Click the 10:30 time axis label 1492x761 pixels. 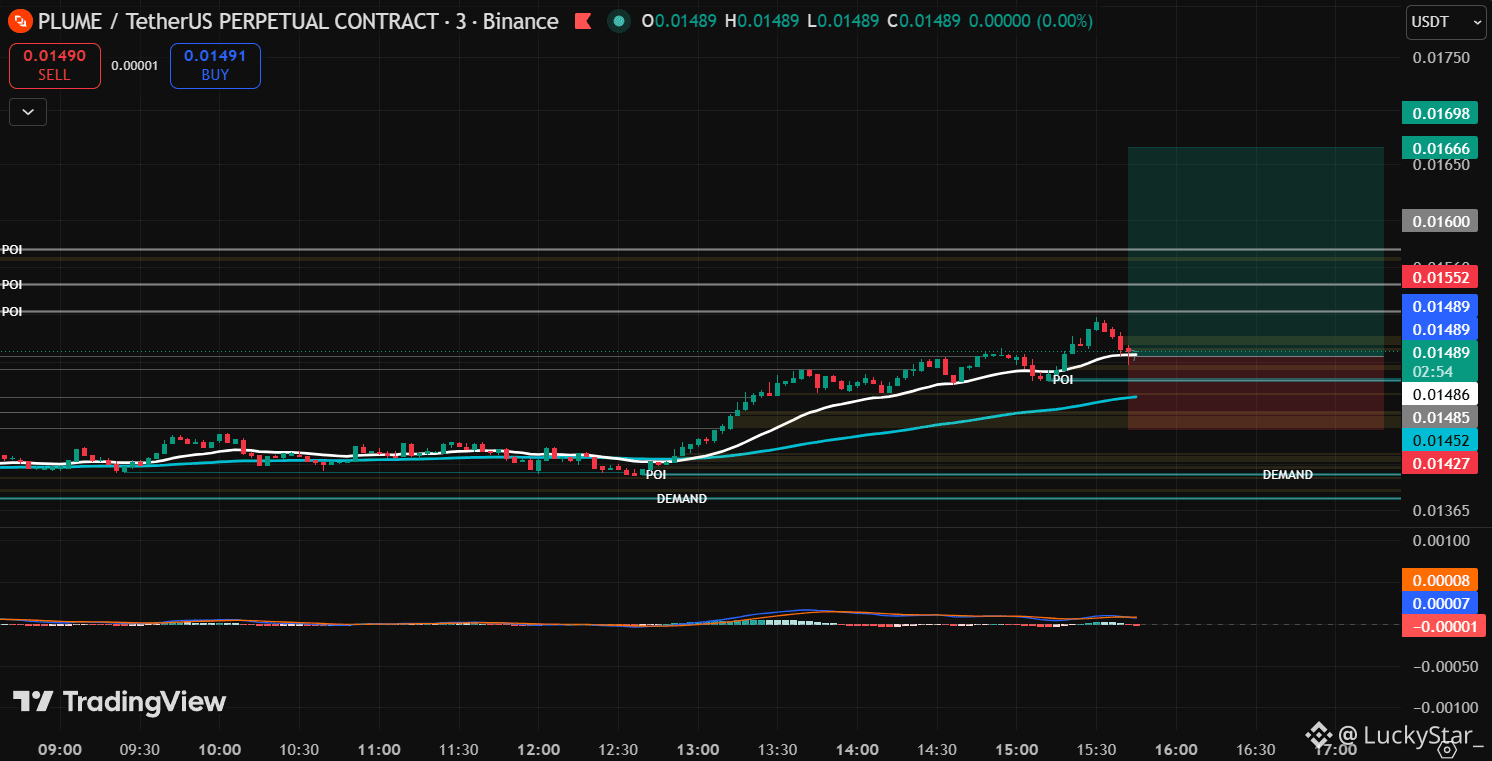299,750
